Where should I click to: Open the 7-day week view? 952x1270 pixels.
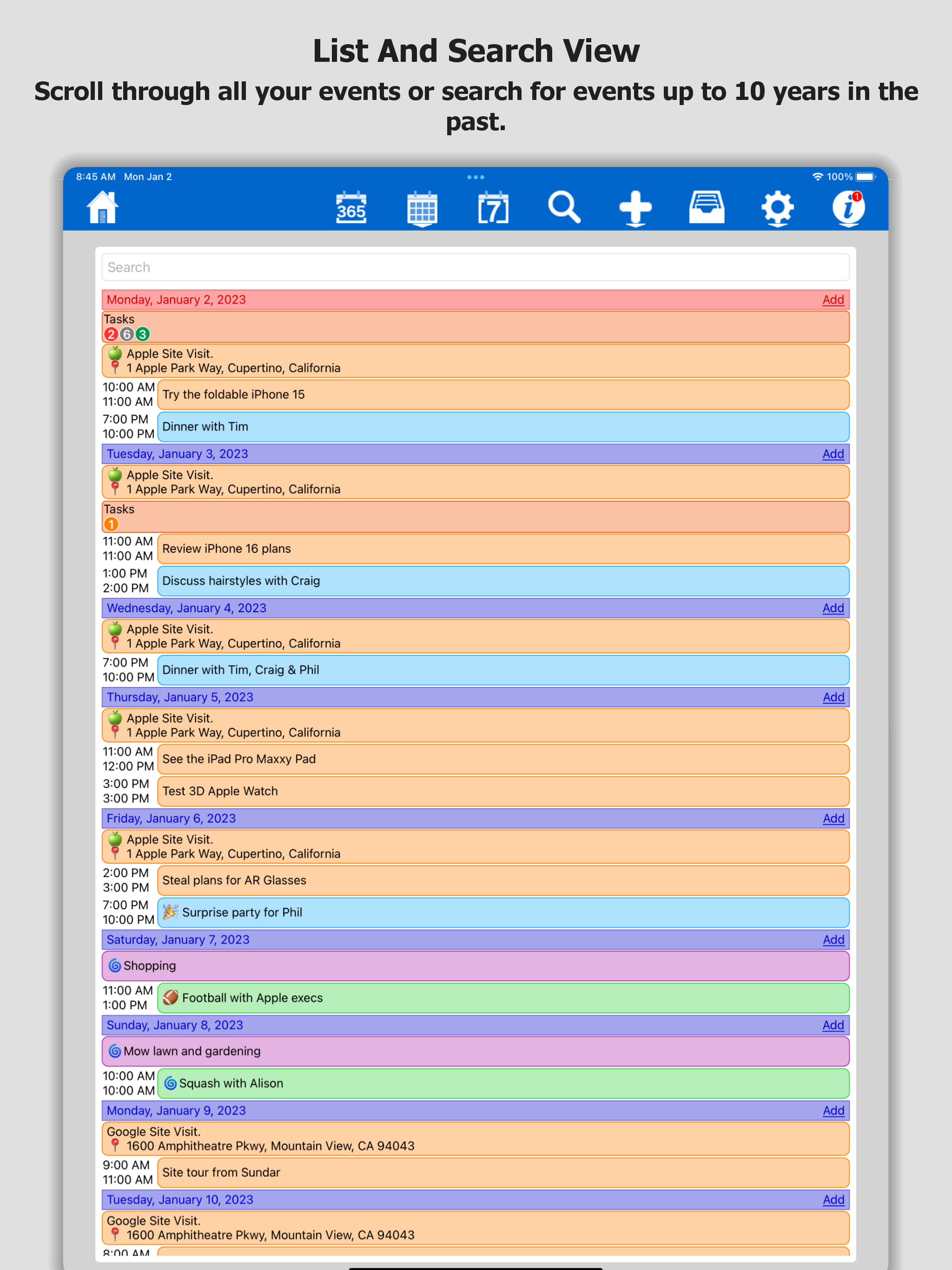click(493, 208)
